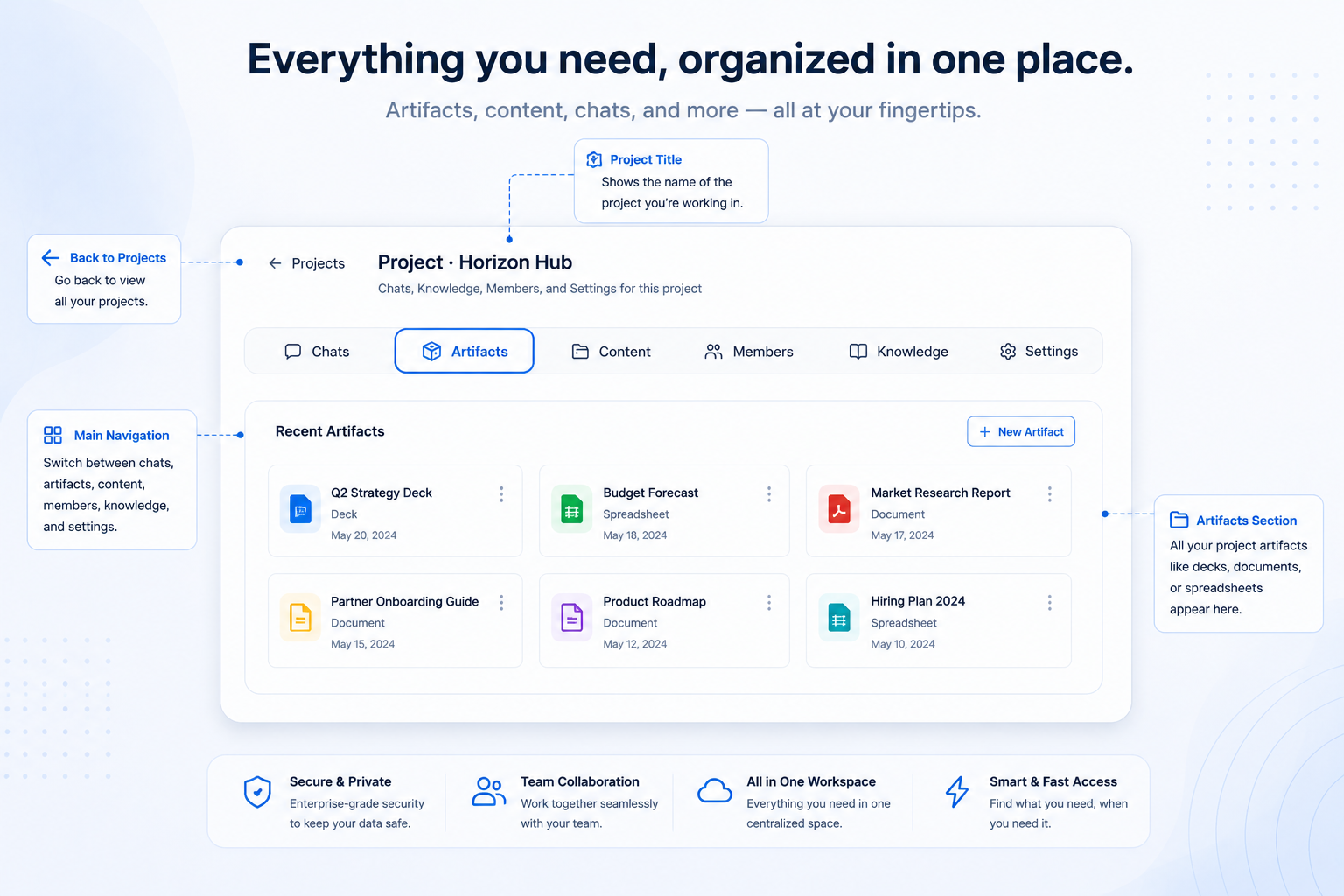Open the Market Research Report options menu
Image resolution: width=1344 pixels, height=896 pixels.
1049,494
